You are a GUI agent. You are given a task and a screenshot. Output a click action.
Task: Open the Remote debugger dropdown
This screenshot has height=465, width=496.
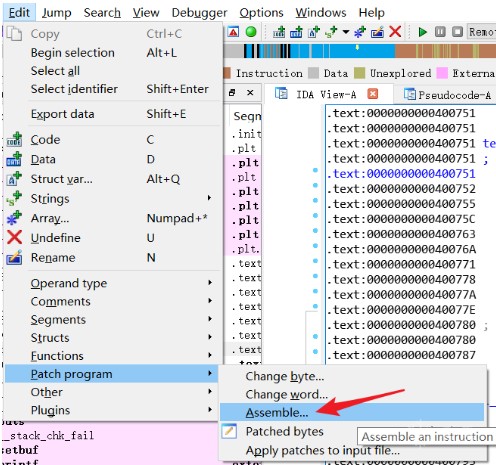(x=481, y=32)
